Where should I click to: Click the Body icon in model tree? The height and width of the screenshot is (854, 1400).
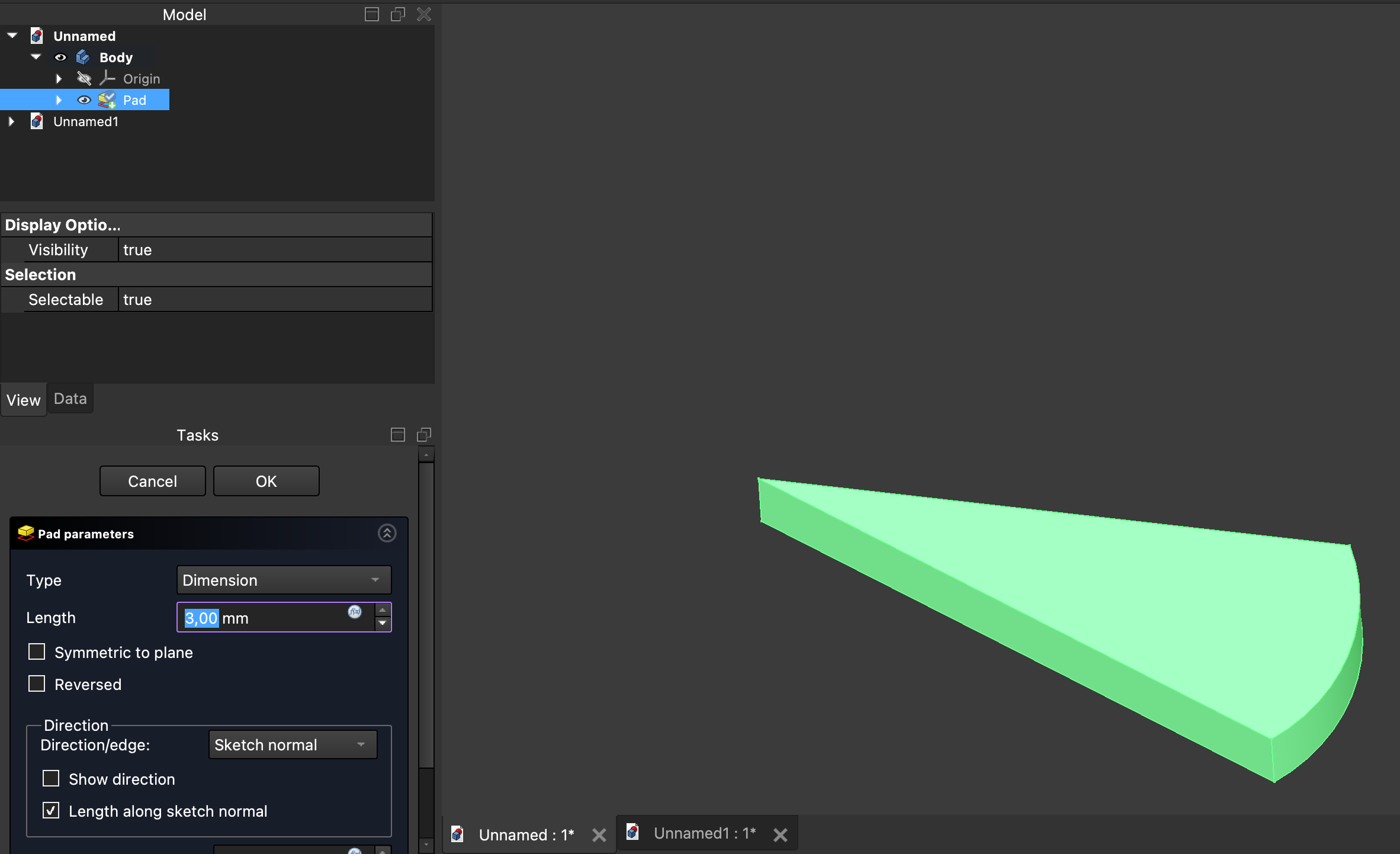point(83,57)
